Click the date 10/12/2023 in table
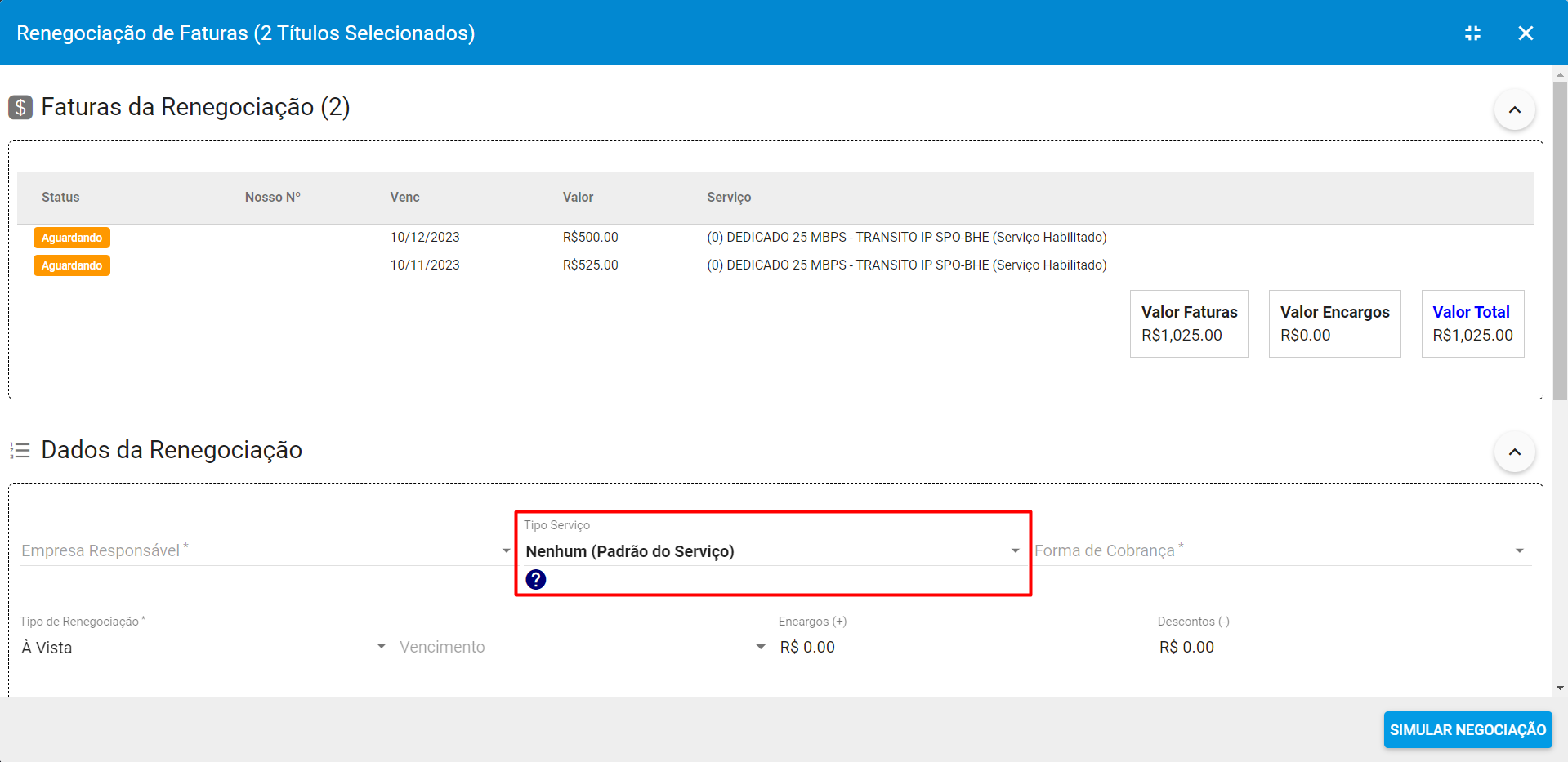The height and width of the screenshot is (762, 1568). [425, 238]
